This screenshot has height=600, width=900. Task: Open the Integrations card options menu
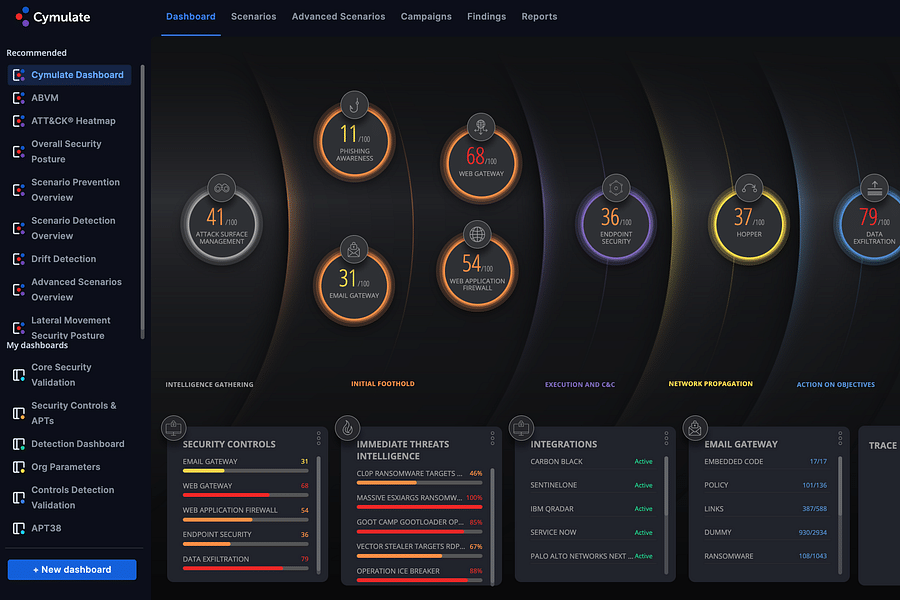(665, 437)
